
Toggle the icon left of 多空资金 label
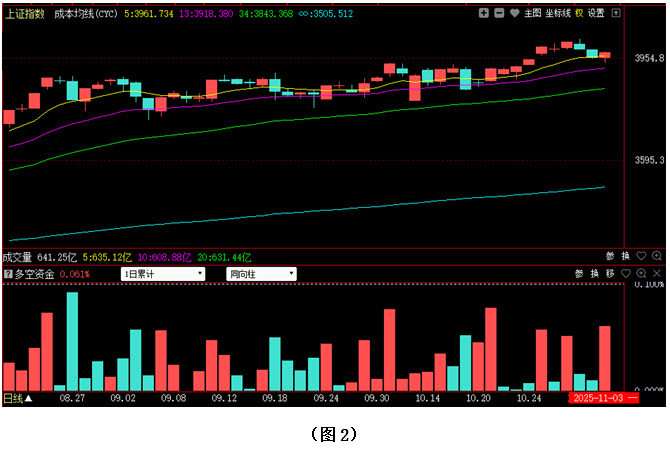coord(8,273)
